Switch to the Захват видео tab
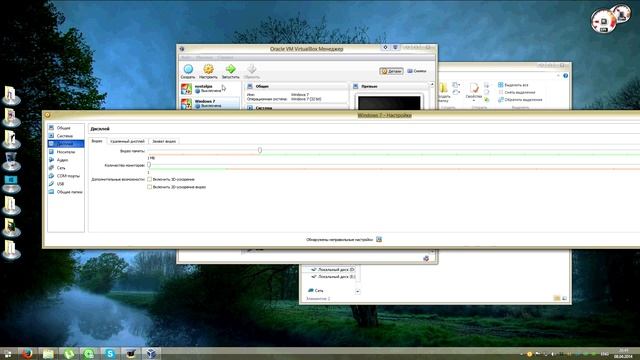This screenshot has width=640, height=360. [x=164, y=141]
